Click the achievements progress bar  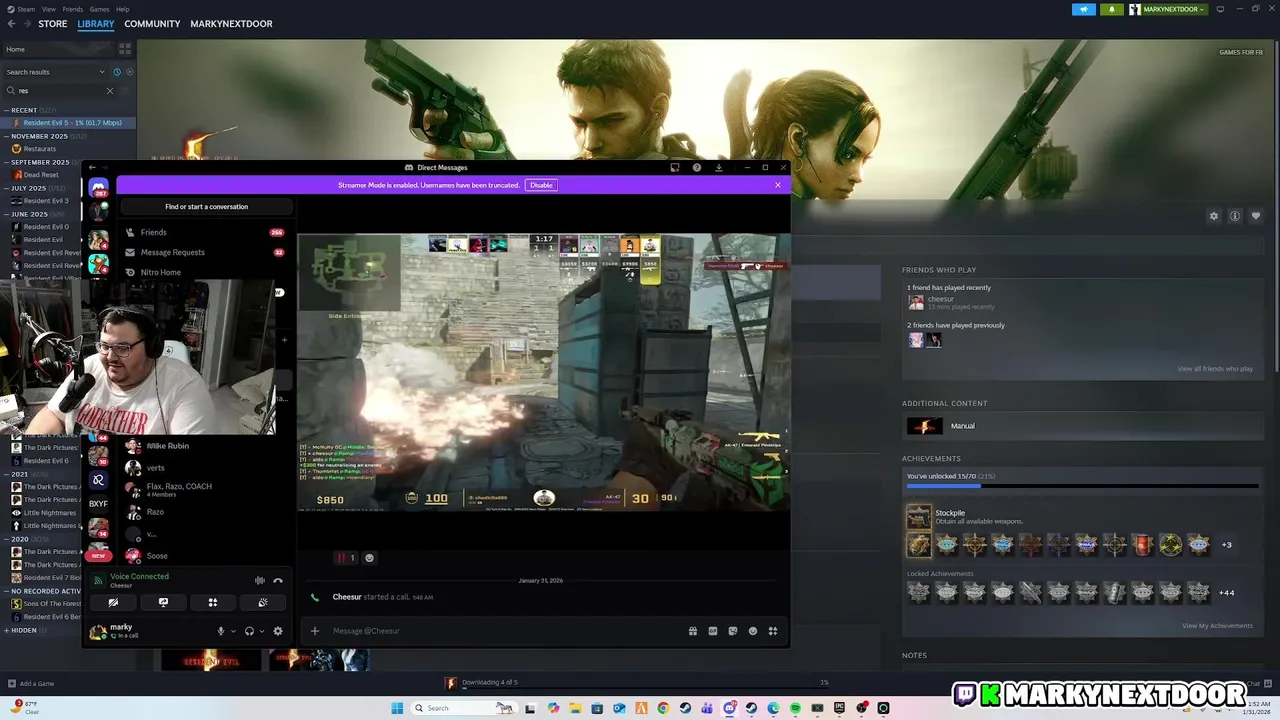(1082, 486)
